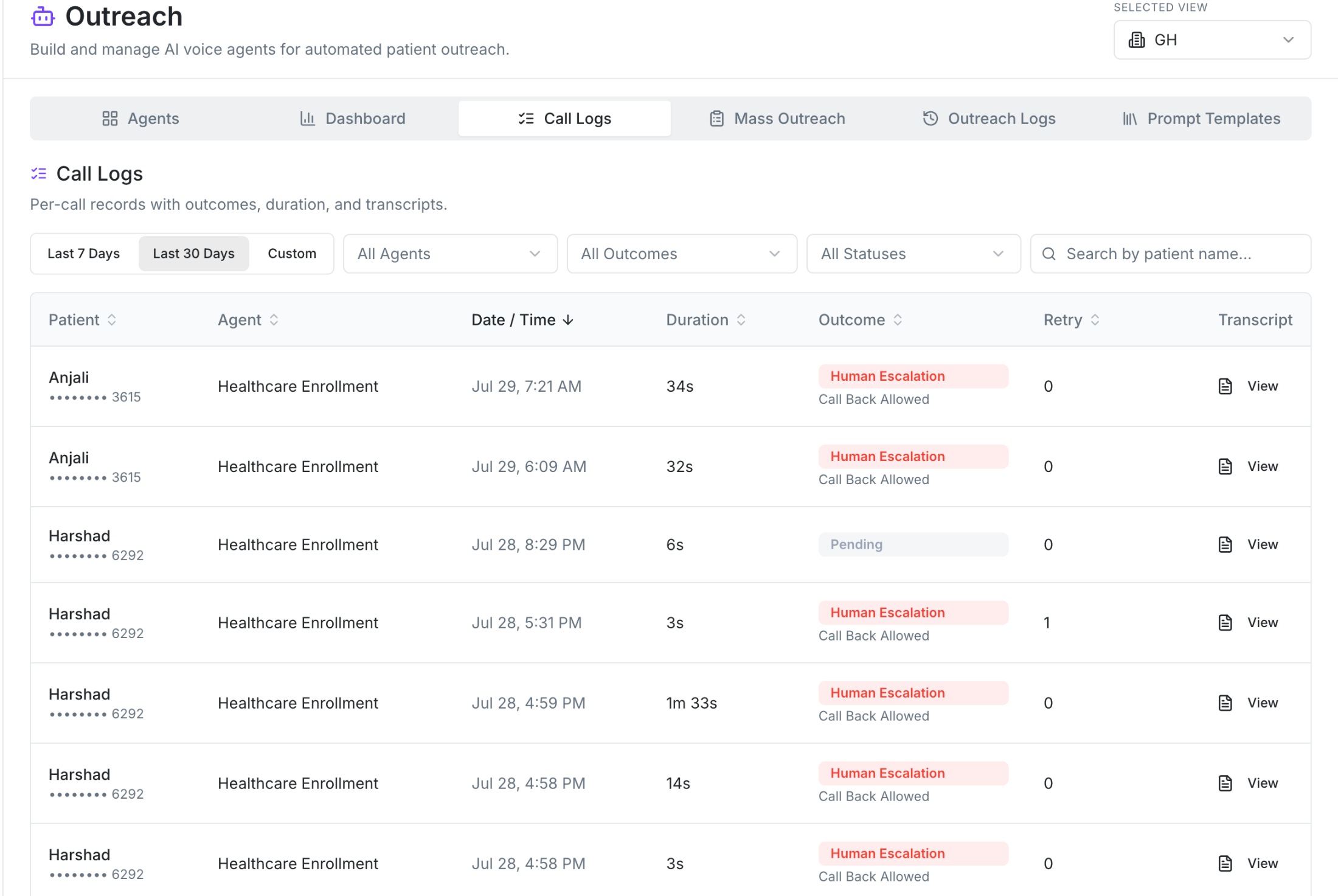Open transcript icon for Jul 29, 7:21 AM call

pyautogui.click(x=1225, y=386)
